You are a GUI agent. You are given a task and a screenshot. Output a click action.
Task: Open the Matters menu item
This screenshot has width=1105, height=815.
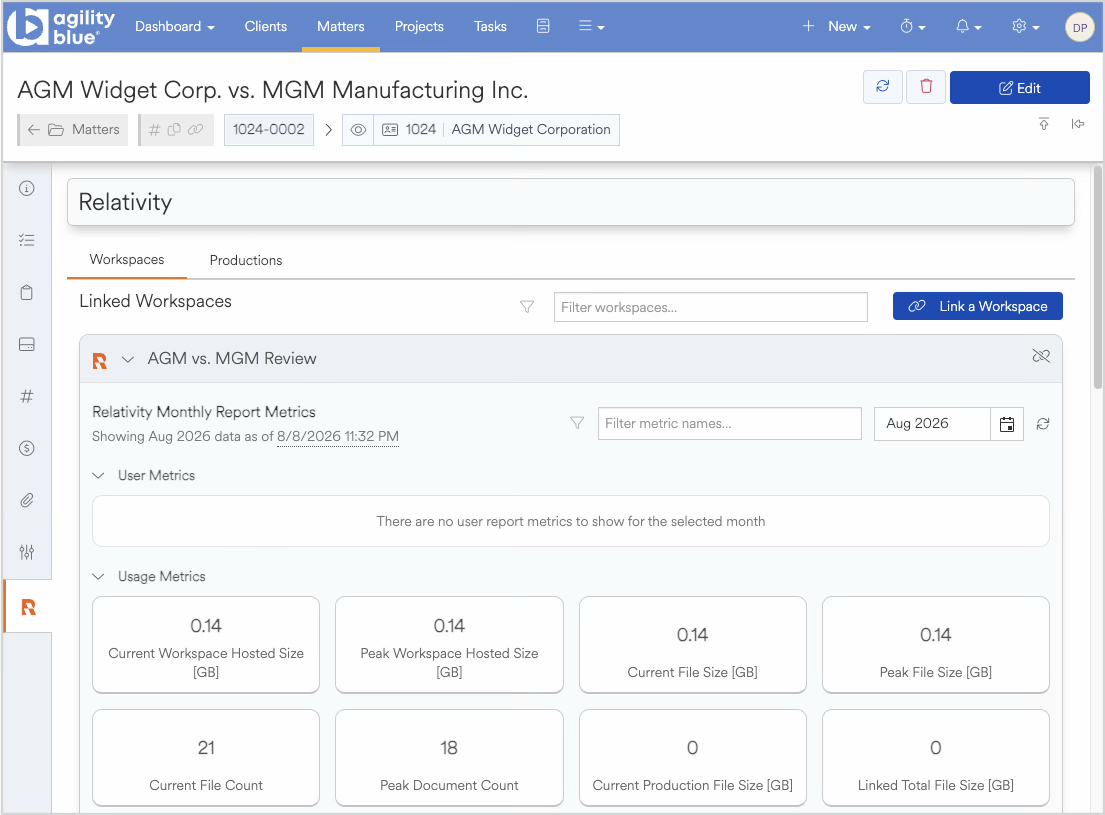tap(340, 27)
